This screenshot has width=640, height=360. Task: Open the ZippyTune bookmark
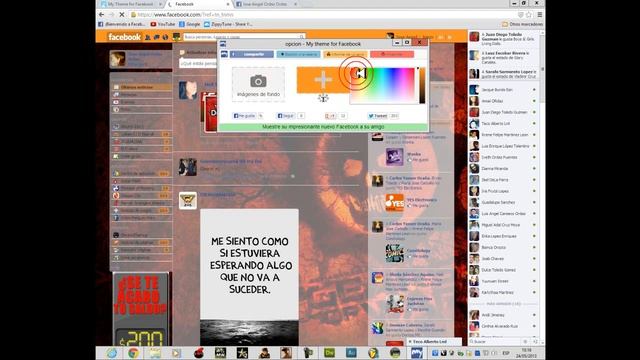[228, 24]
